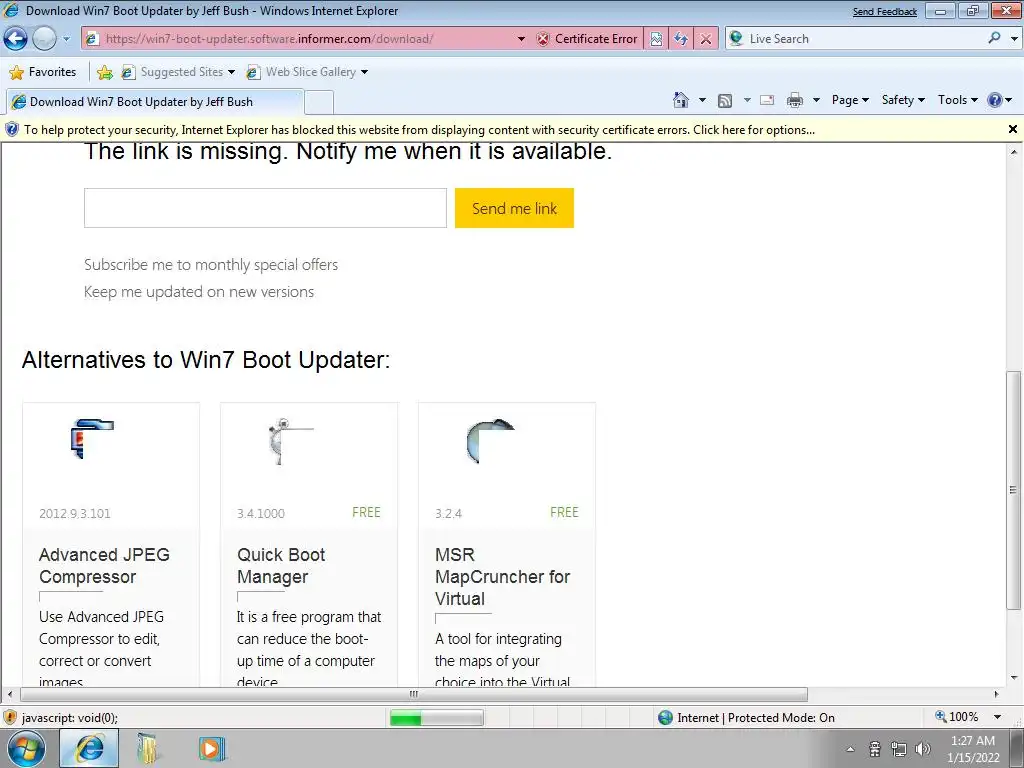This screenshot has height=768, width=1024.
Task: Click the Quick Boot Manager icon
Action: pyautogui.click(x=290, y=441)
